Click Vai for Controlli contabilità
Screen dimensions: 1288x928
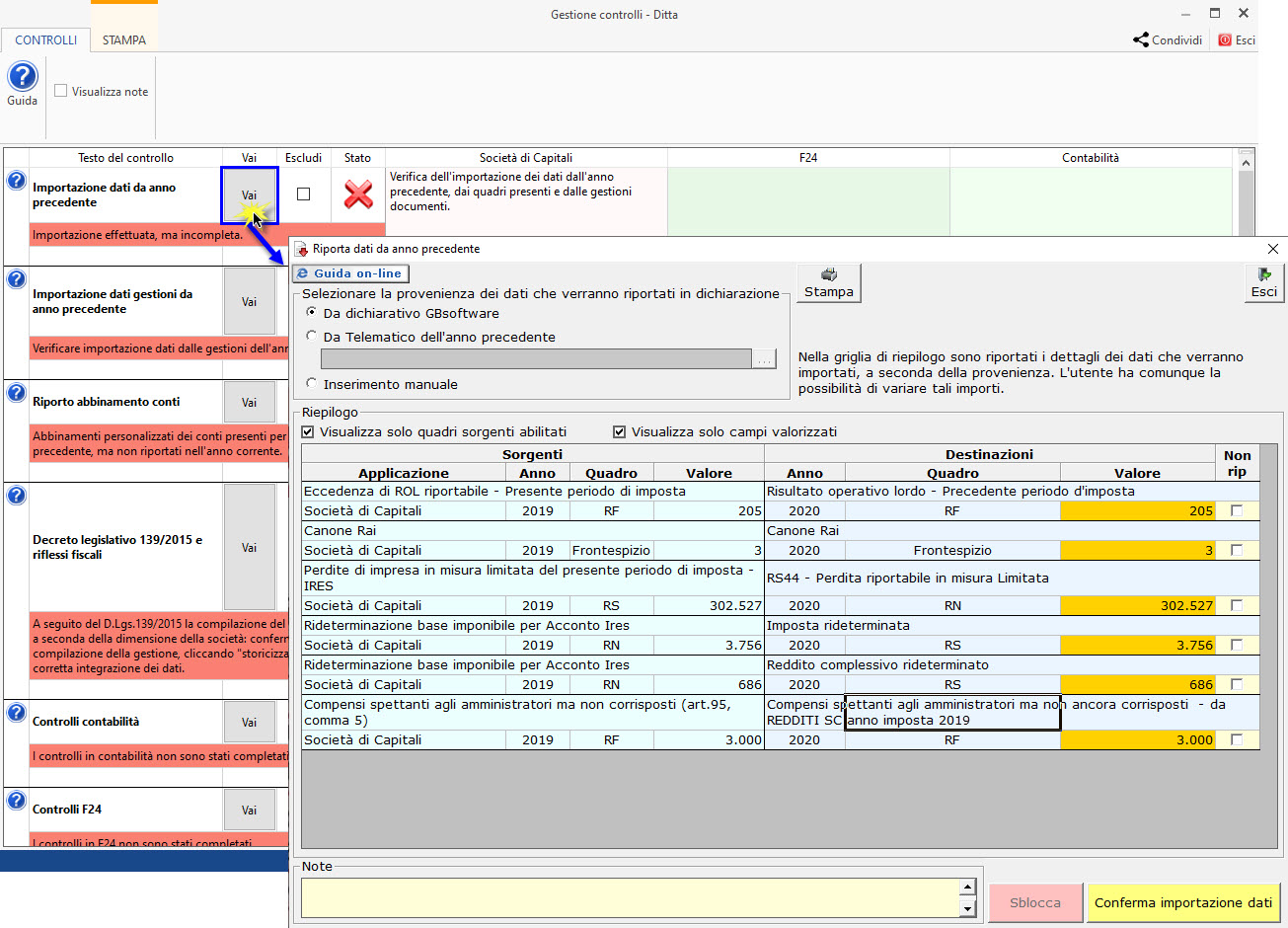[250, 723]
